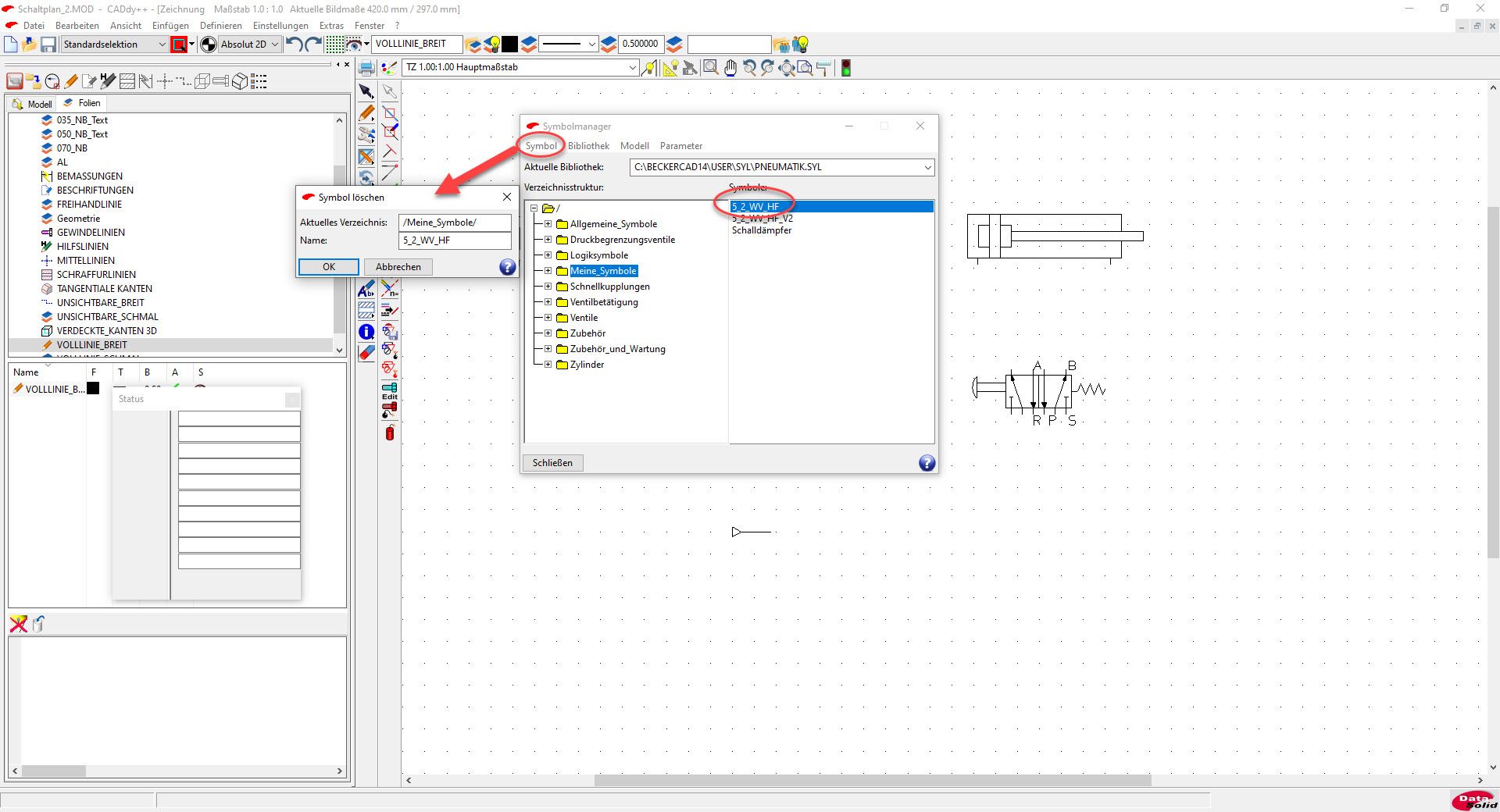Switch to the Modell tab

click(33, 104)
